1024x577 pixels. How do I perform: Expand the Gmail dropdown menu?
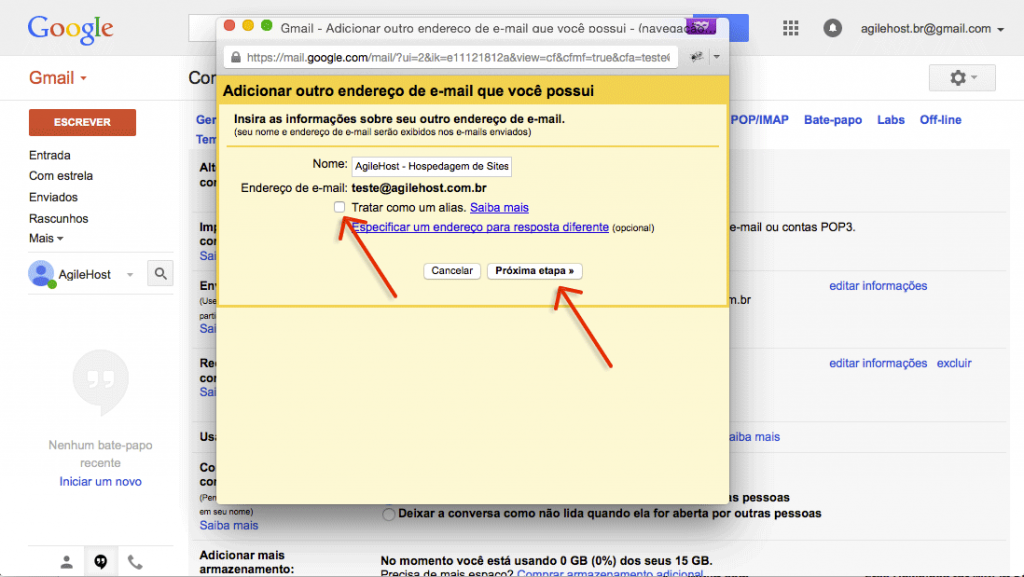point(58,78)
